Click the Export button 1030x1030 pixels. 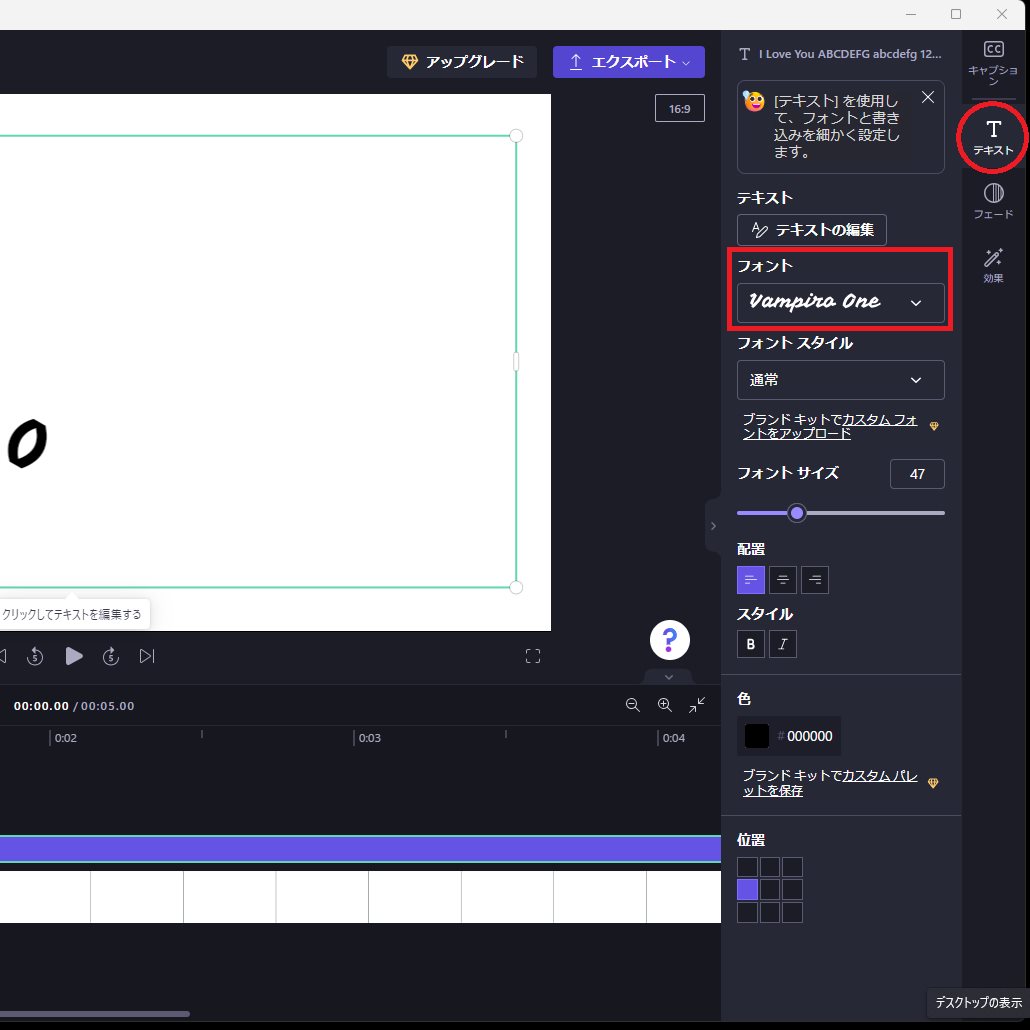pos(629,62)
